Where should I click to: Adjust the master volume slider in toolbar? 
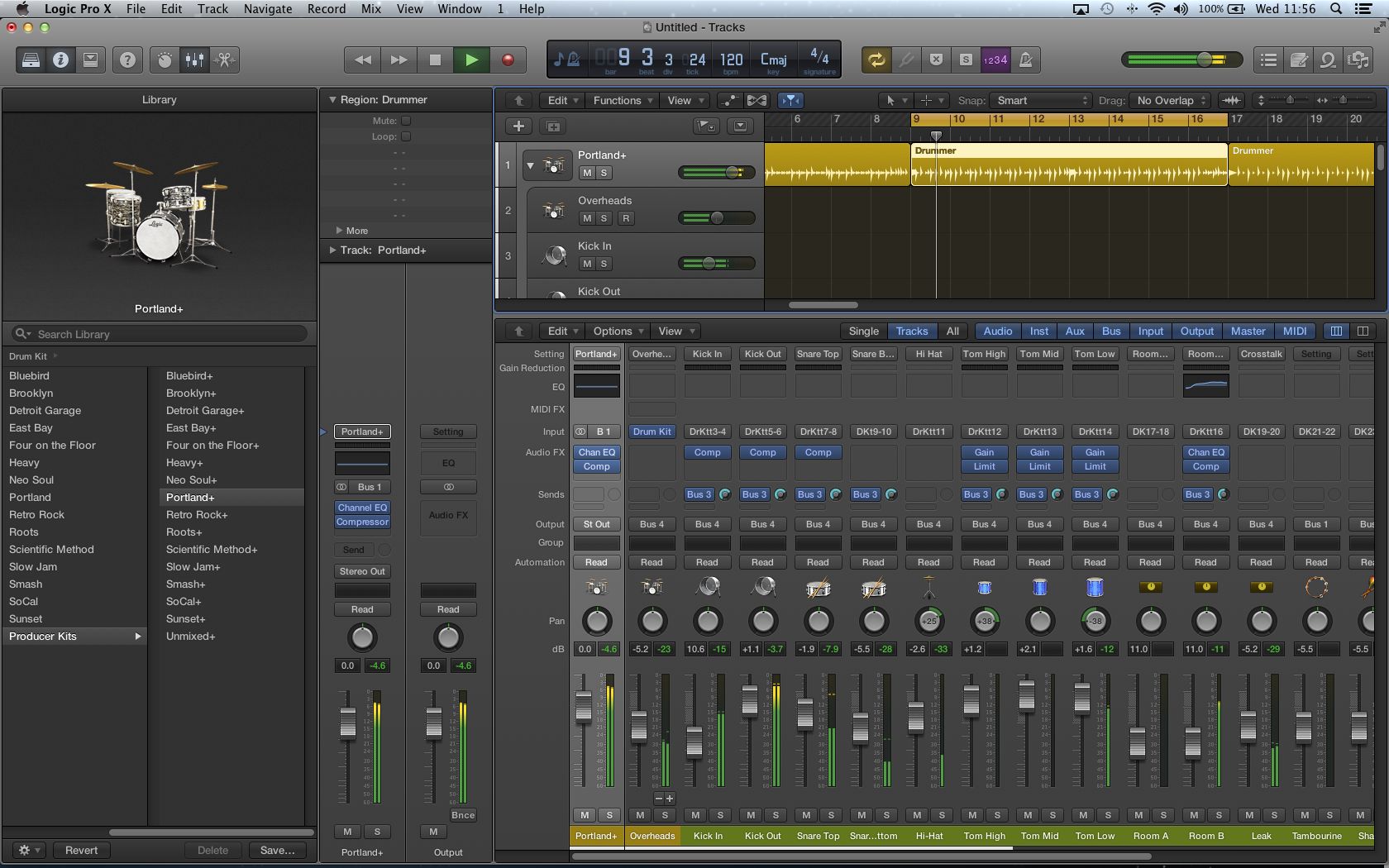(1205, 60)
